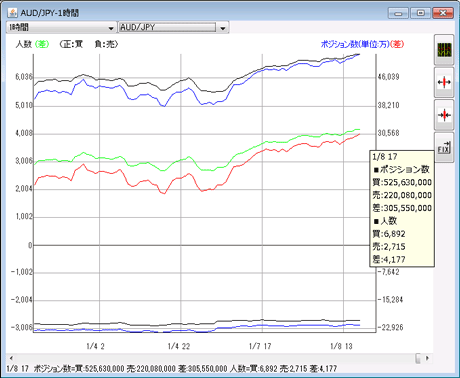This screenshot has height=378, width=460.
Task: Click the horizontal scrollbar thumb
Action: point(418,358)
